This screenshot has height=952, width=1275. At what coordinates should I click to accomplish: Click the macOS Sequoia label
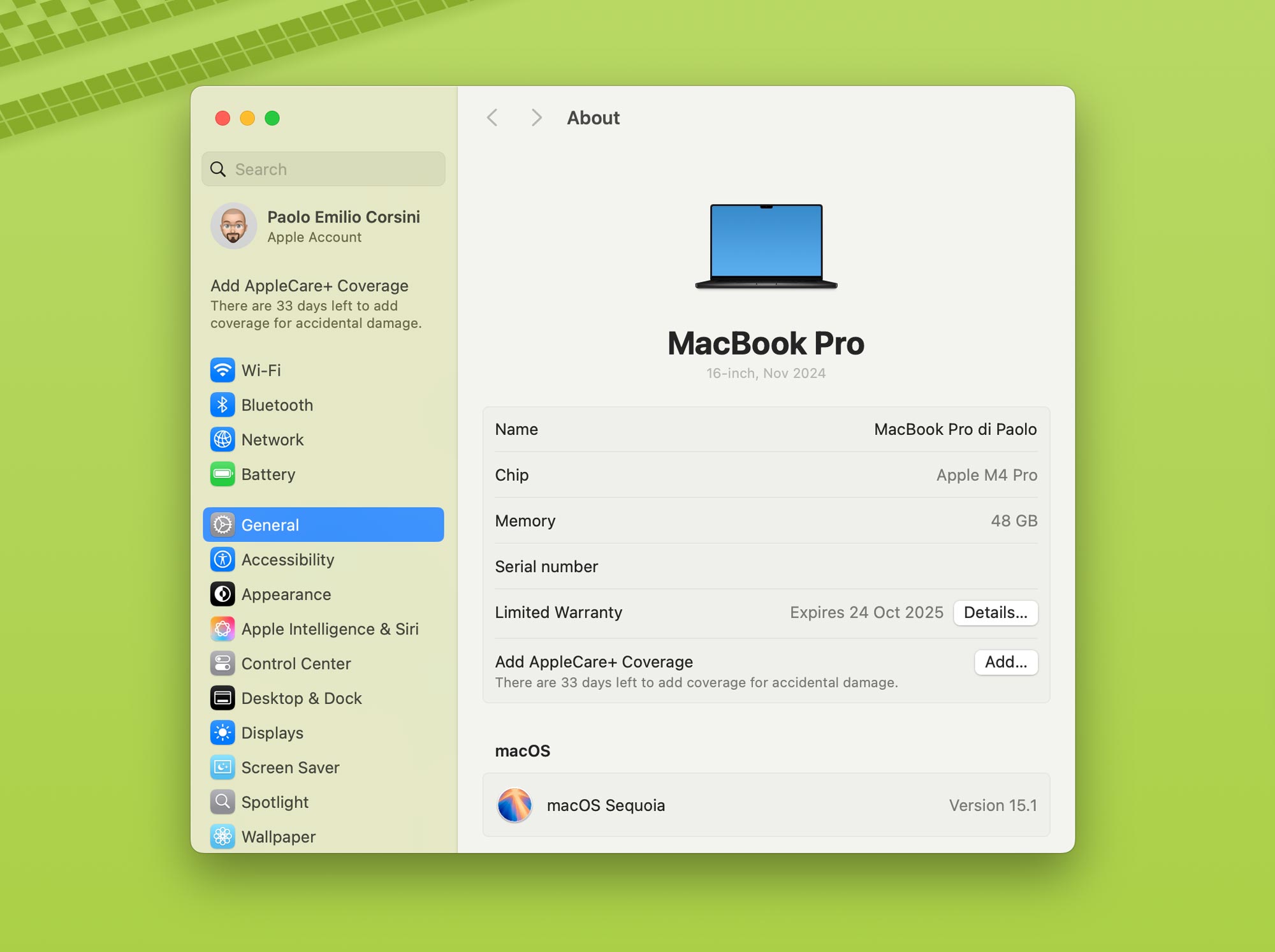click(606, 805)
